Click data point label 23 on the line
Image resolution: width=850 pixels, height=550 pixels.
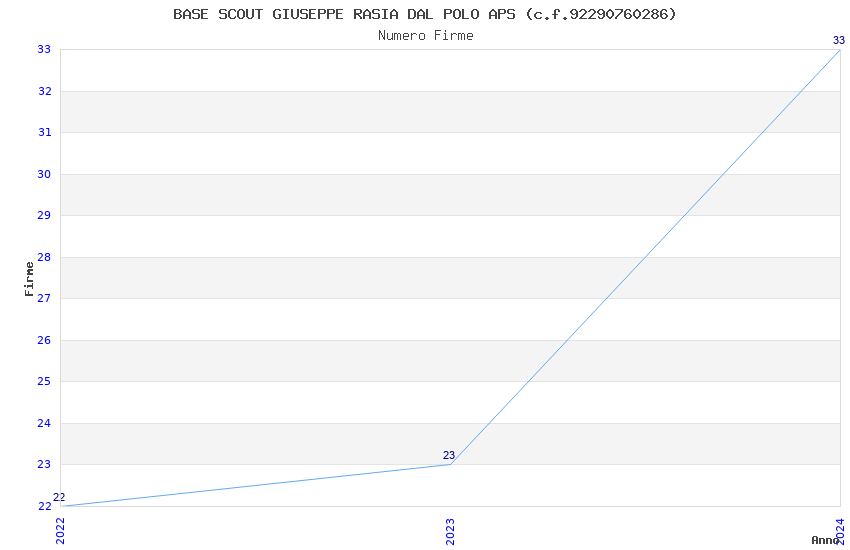449,455
